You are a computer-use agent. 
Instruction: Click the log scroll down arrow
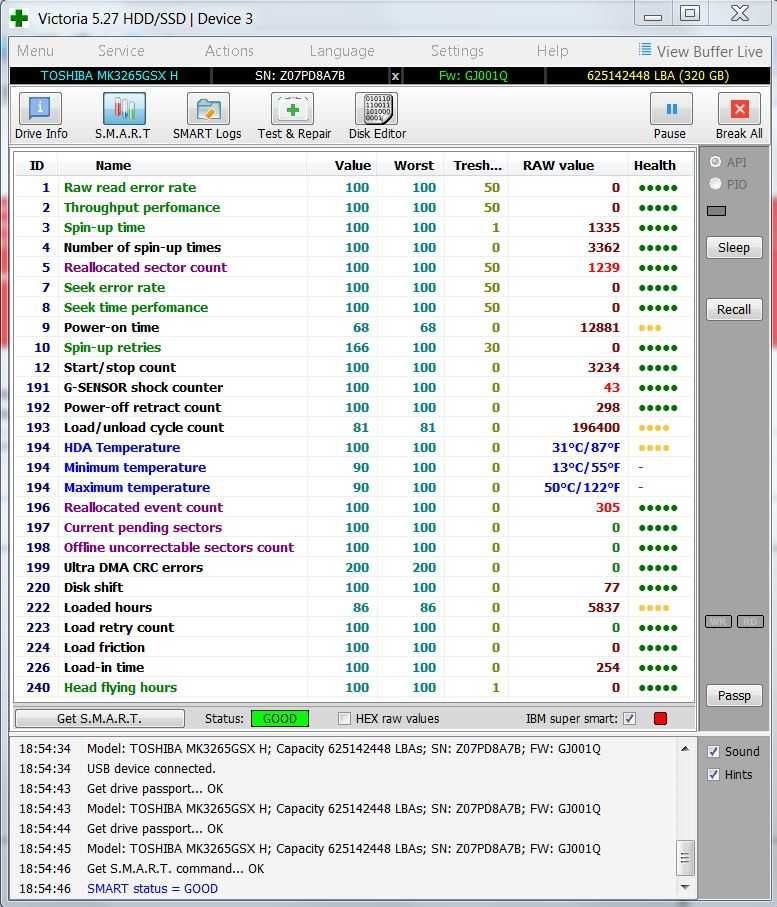685,887
